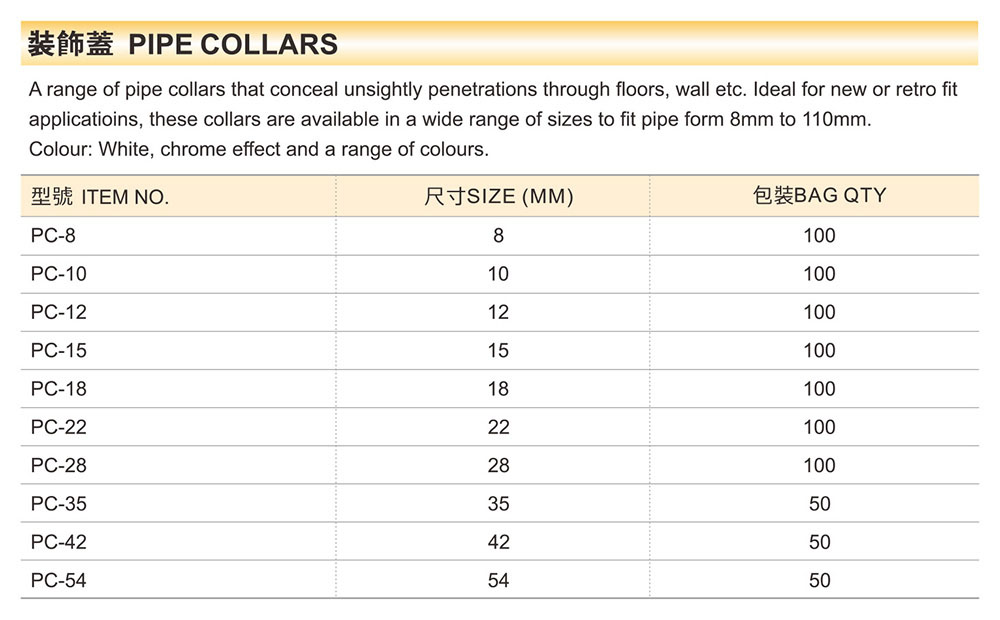The height and width of the screenshot is (620, 1000).
Task: Select the PC-15 item number cell
Action: point(58,351)
